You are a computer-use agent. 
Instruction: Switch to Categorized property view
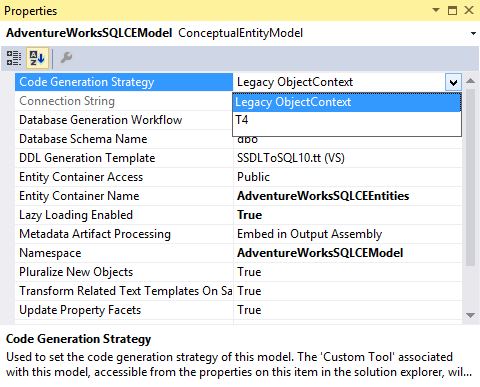click(14, 58)
